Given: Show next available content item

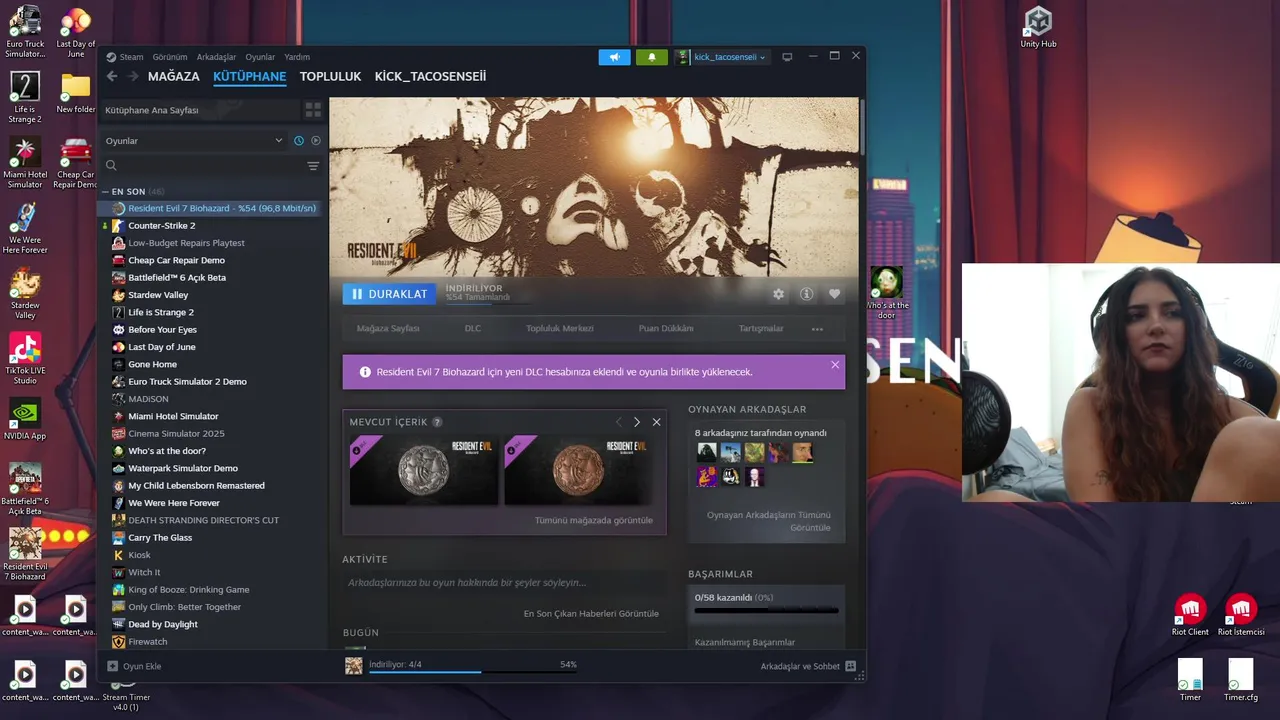Looking at the screenshot, I should point(637,422).
